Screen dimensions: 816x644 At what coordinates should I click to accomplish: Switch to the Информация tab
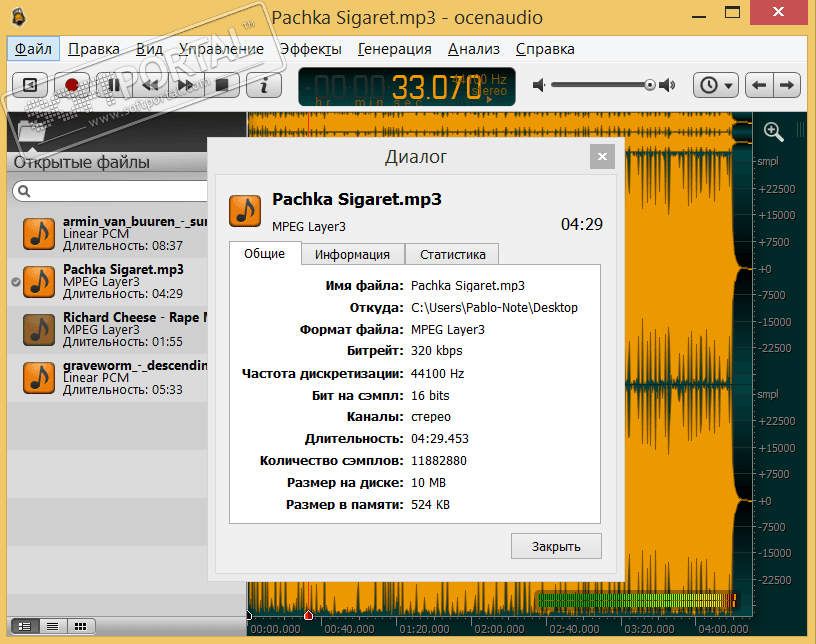[352, 255]
